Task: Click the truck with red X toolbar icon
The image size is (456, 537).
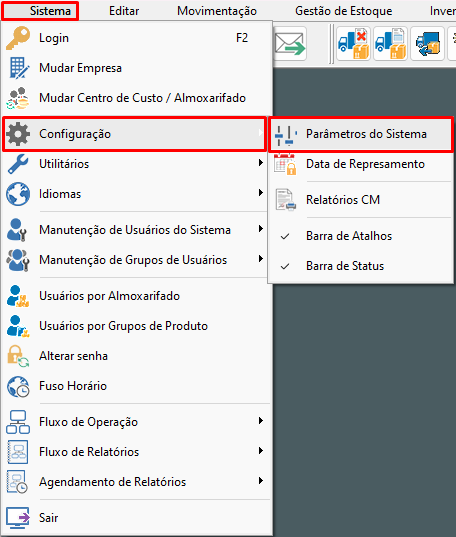Action: pos(354,44)
